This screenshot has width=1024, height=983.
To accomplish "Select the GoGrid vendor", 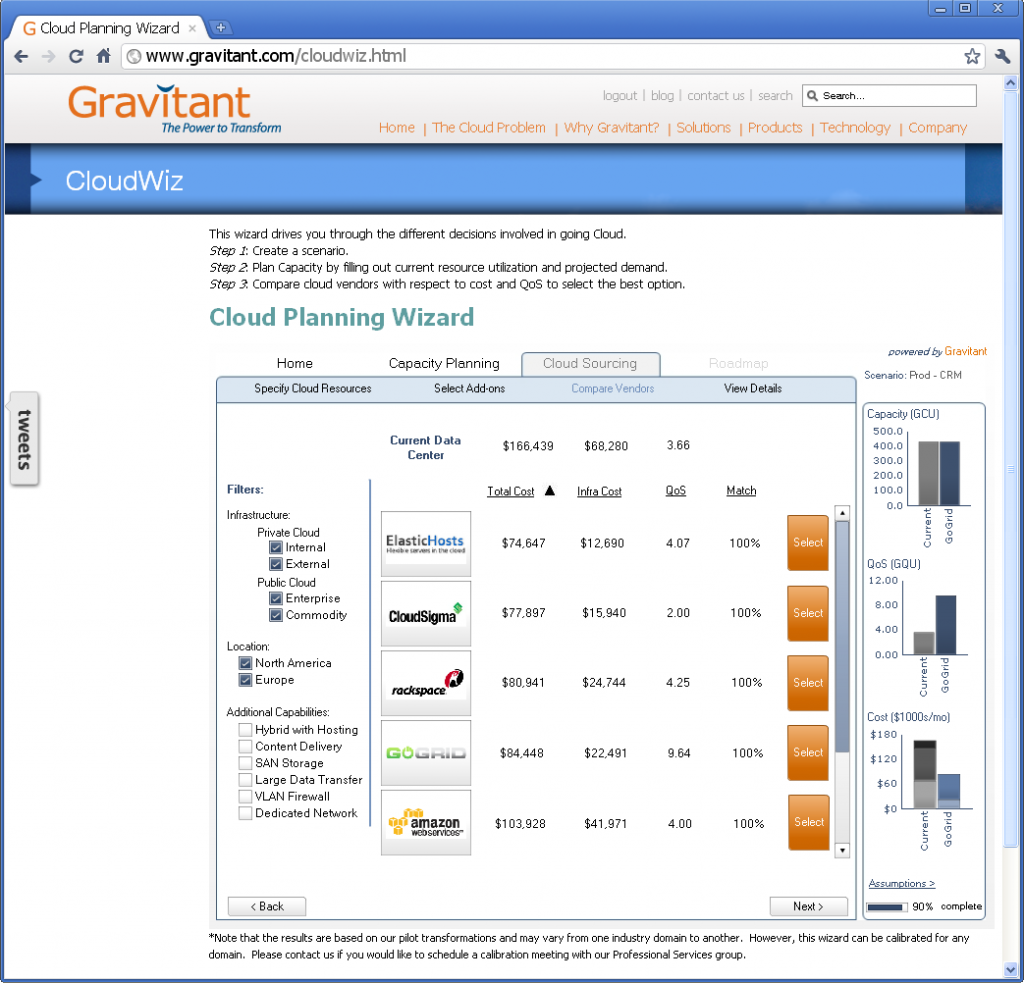I will 808,752.
